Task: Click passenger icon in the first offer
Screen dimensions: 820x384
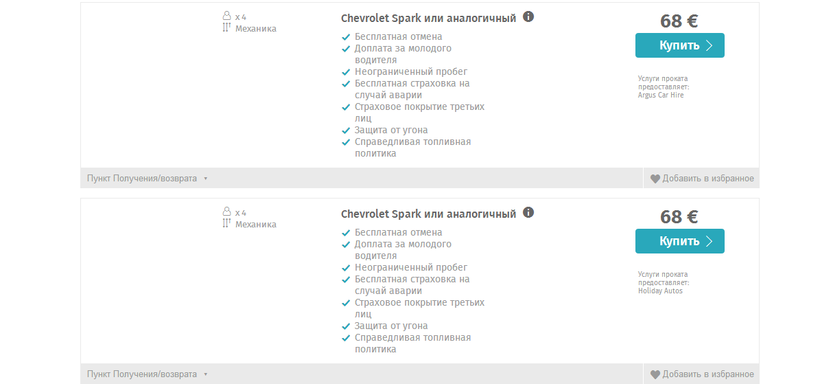Action: (226, 16)
